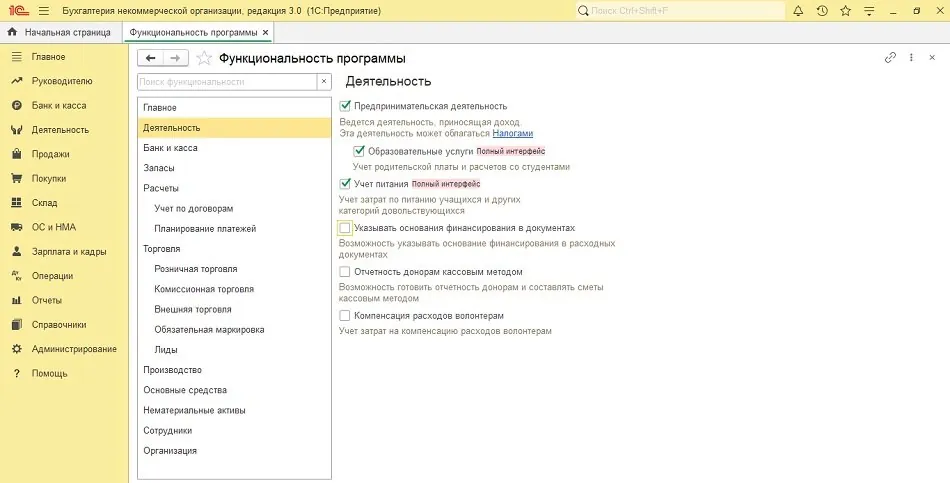Close the form with the X icon

932,58
